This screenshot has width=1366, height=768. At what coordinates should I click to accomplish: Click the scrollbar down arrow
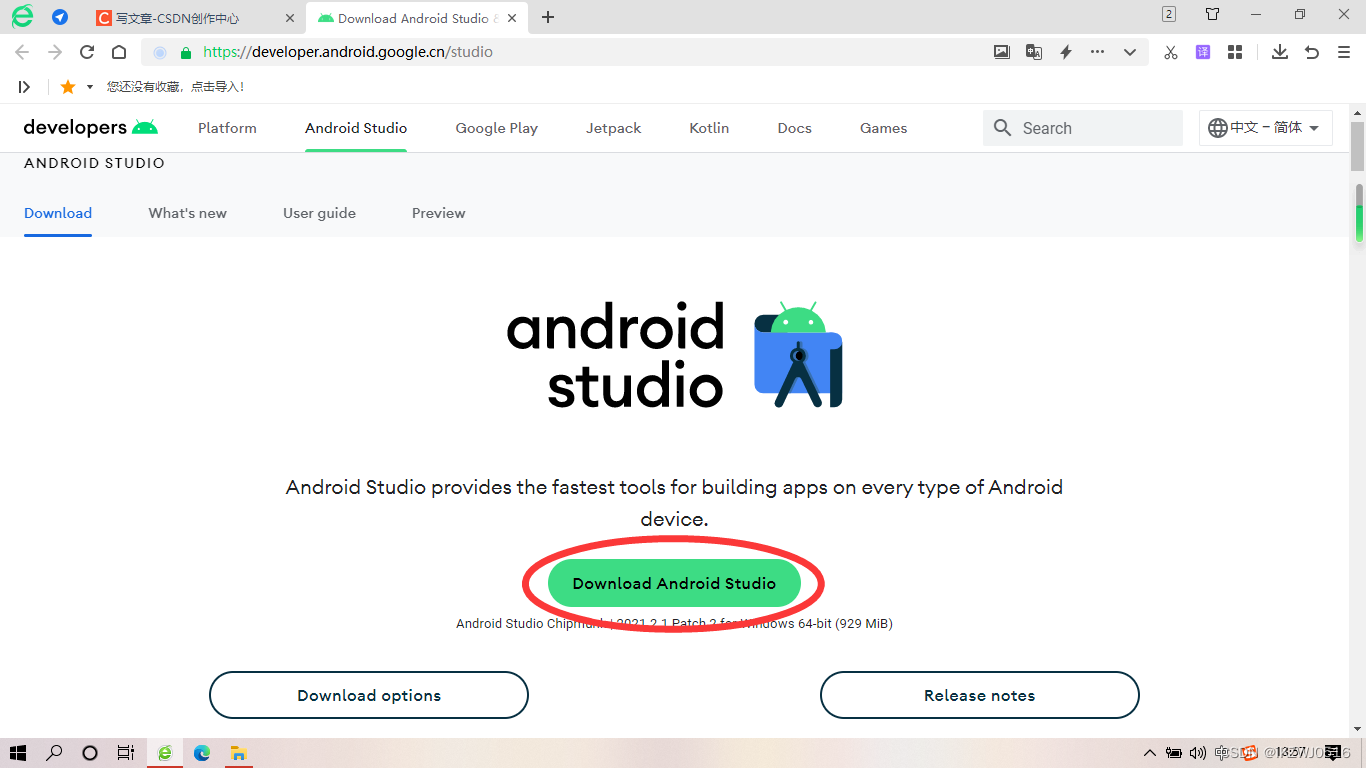1358,729
